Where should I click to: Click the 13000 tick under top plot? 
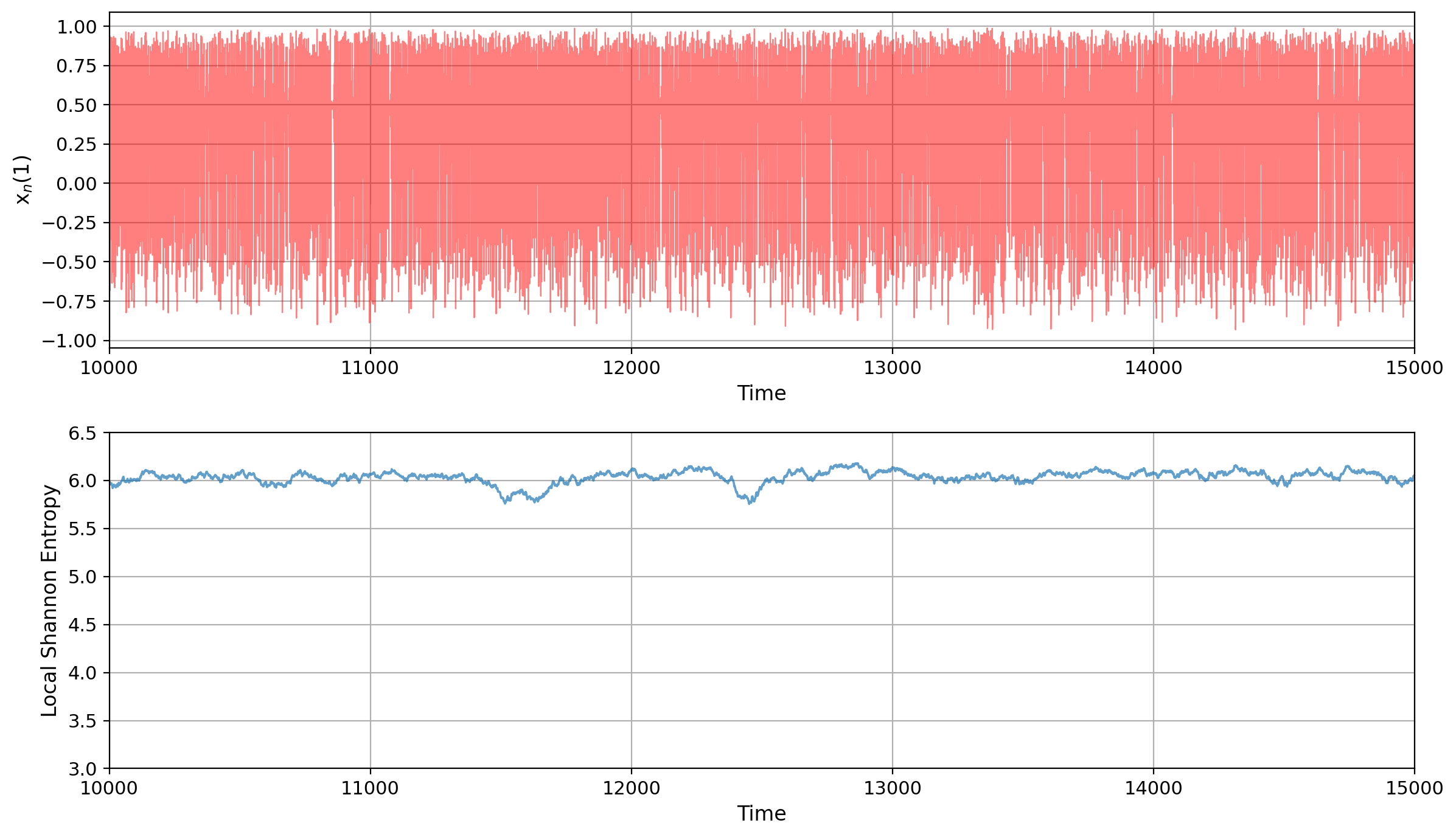pyautogui.click(x=892, y=368)
